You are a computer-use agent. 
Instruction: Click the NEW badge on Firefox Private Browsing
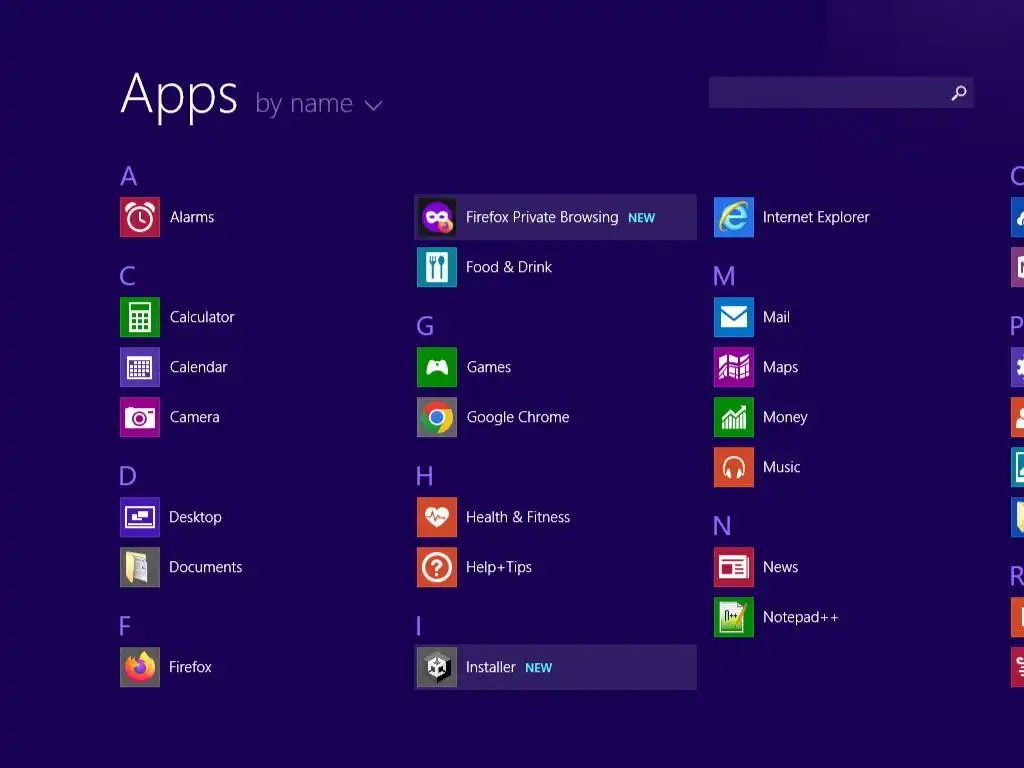point(641,217)
